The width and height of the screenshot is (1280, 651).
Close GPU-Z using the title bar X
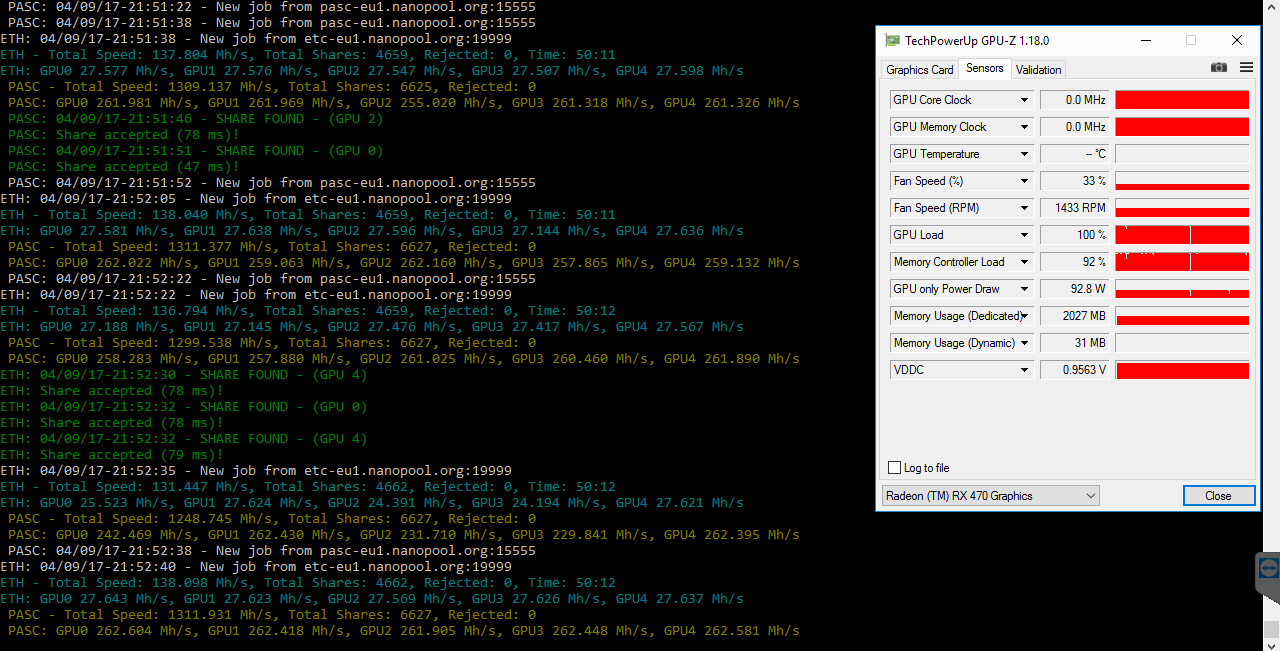point(1237,41)
